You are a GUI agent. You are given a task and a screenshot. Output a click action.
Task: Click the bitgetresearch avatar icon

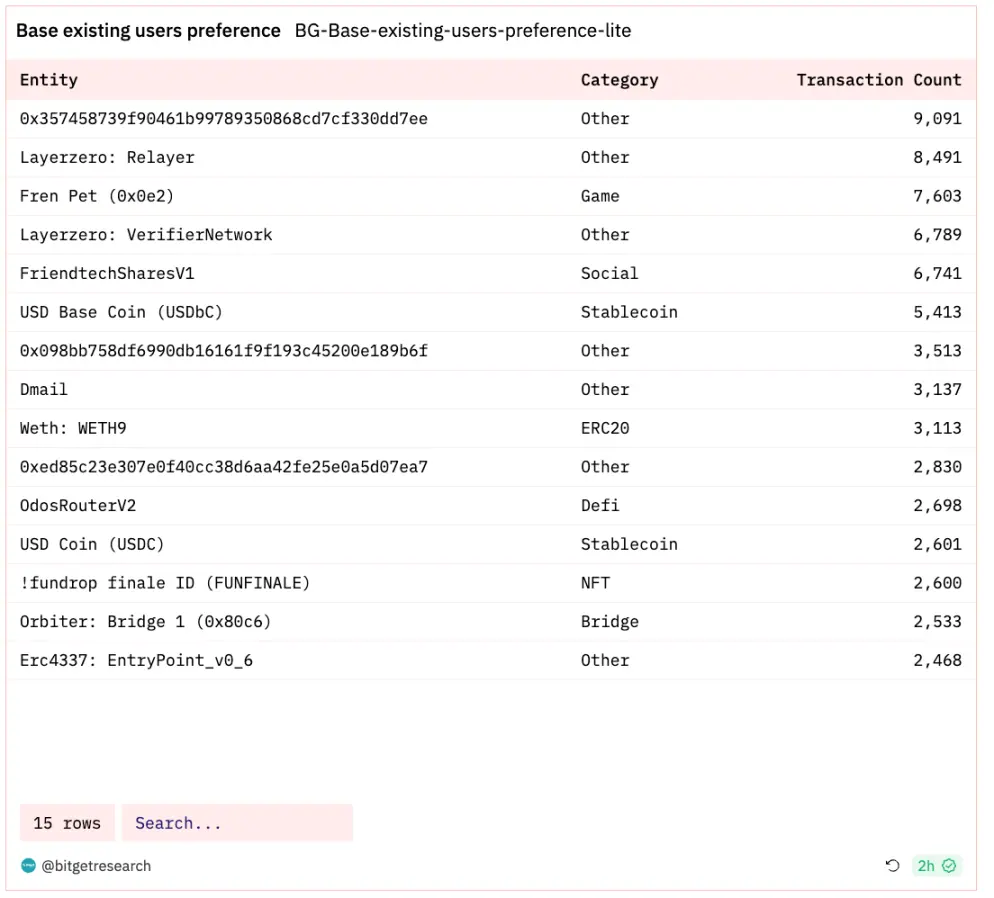click(x=28, y=866)
